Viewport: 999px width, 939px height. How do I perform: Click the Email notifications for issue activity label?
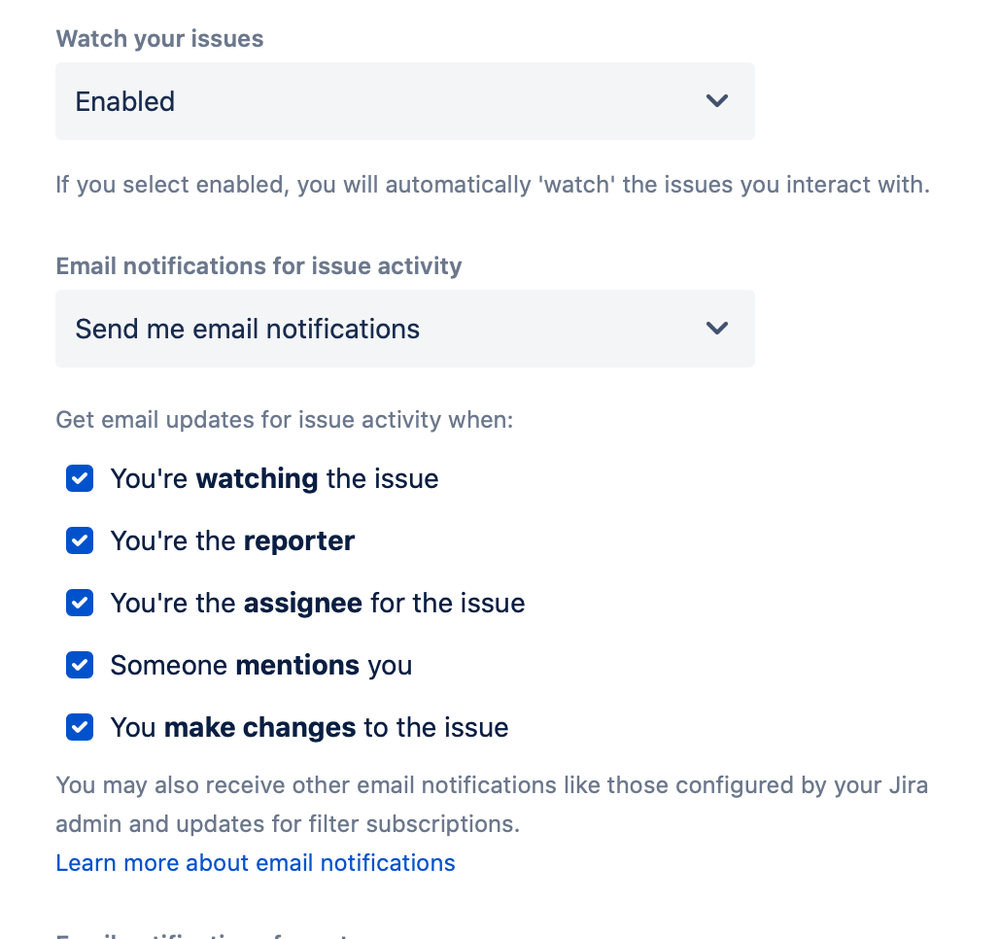click(x=258, y=266)
